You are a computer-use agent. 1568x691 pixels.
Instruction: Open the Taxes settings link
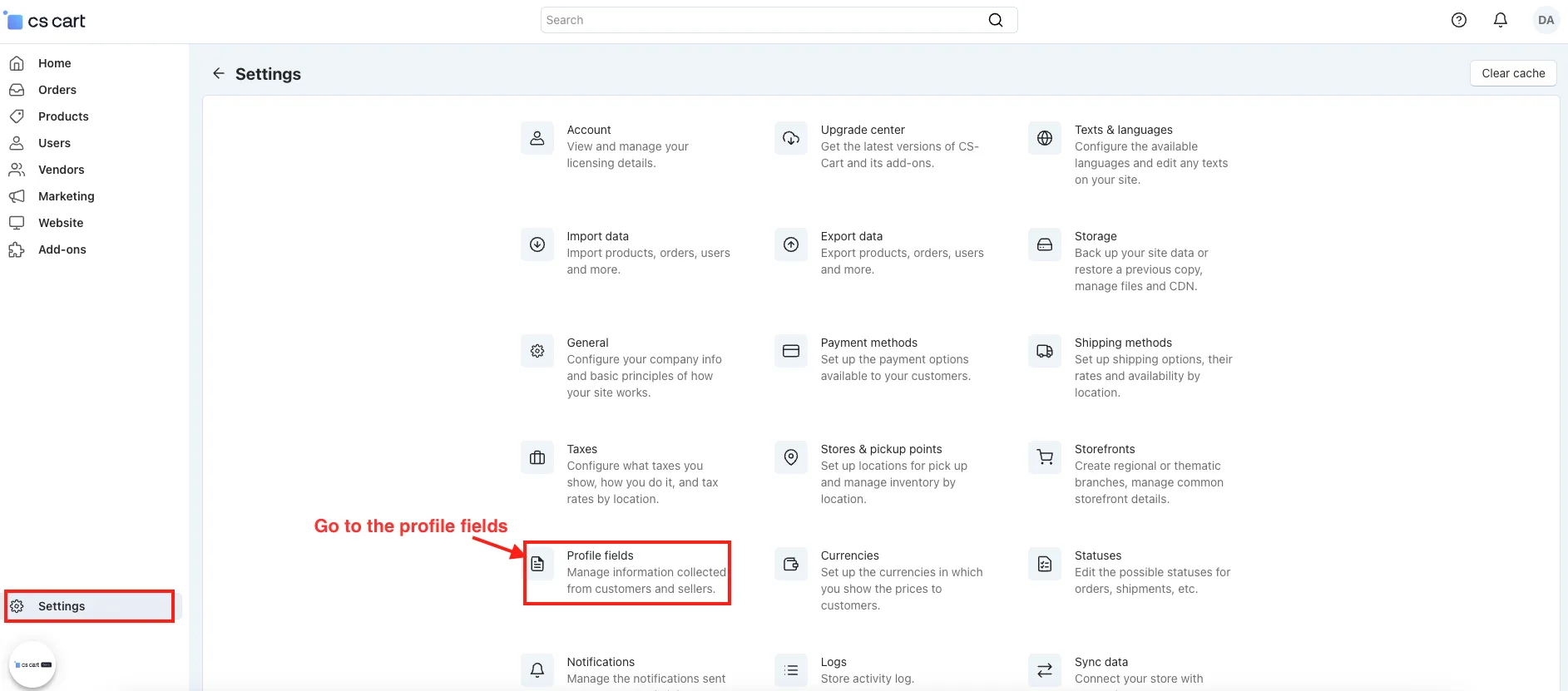[582, 449]
